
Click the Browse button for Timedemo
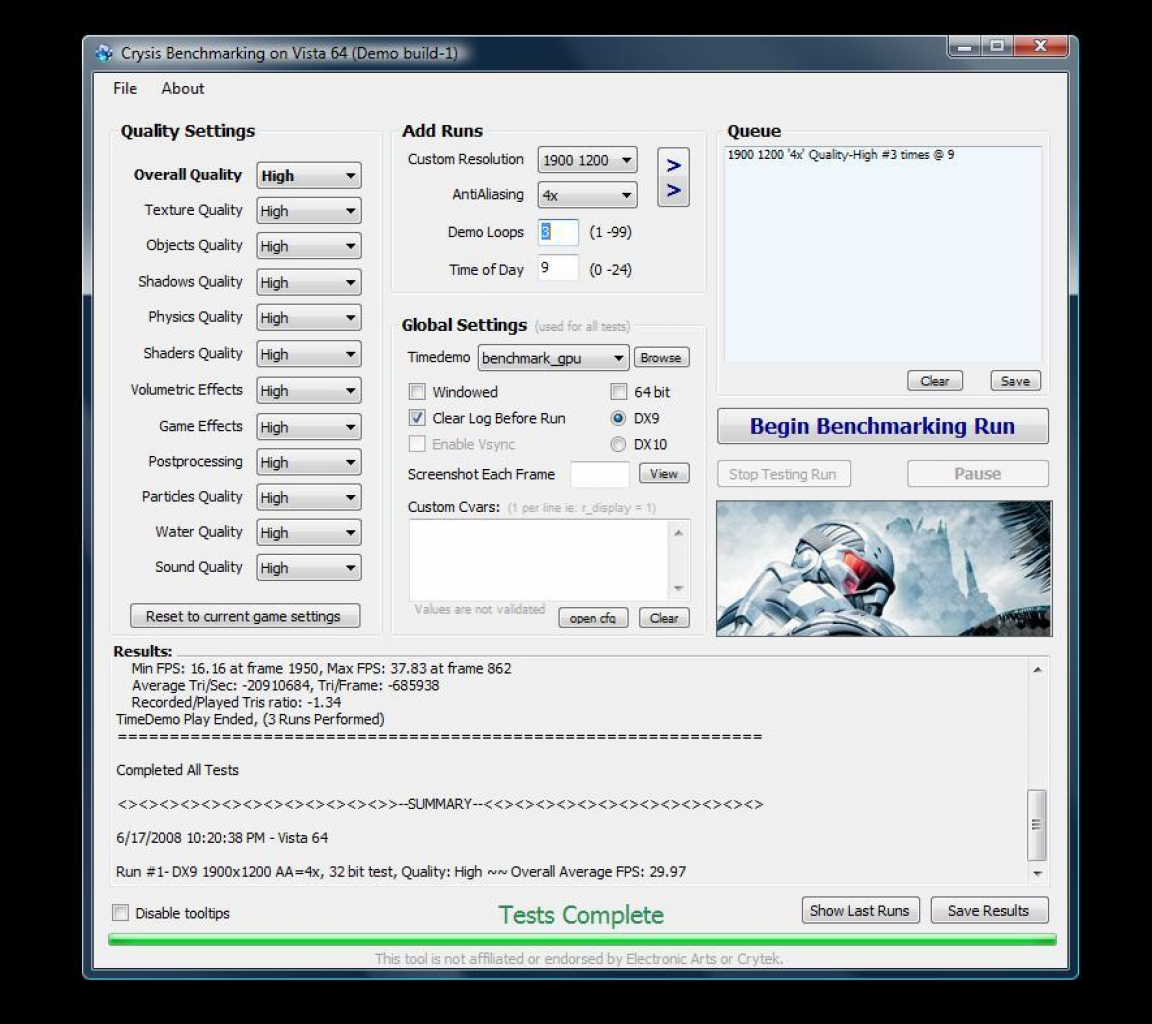point(661,358)
